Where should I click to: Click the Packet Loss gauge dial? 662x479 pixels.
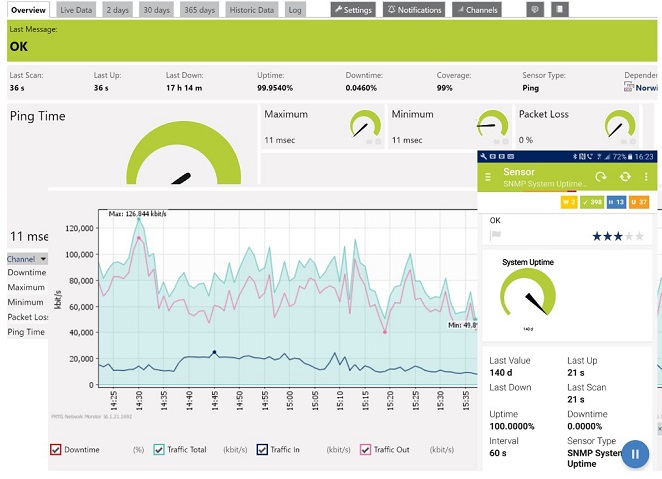pos(620,124)
